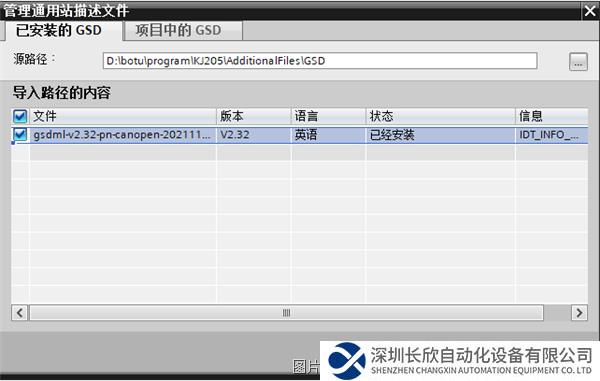Select the gsdml-v2.32-pn-canopen file row
The height and width of the screenshot is (381, 600).
point(300,135)
